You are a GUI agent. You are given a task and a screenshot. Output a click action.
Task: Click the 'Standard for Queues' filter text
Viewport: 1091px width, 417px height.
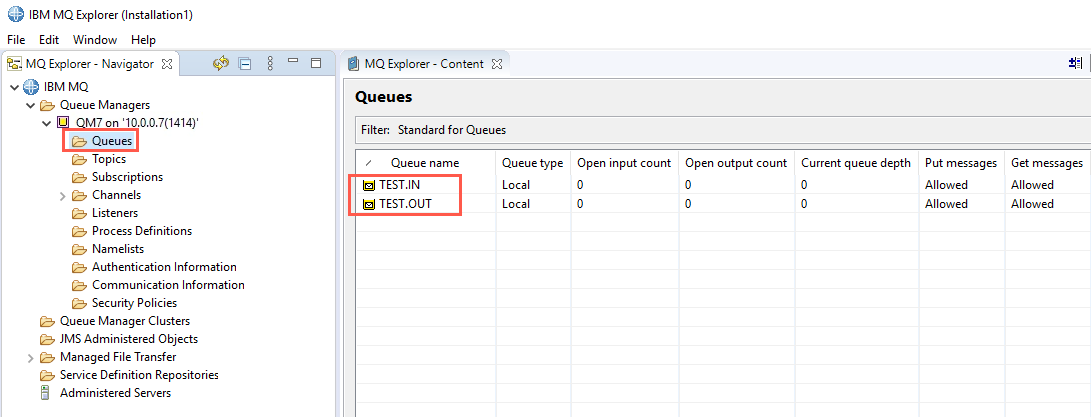[x=452, y=130]
